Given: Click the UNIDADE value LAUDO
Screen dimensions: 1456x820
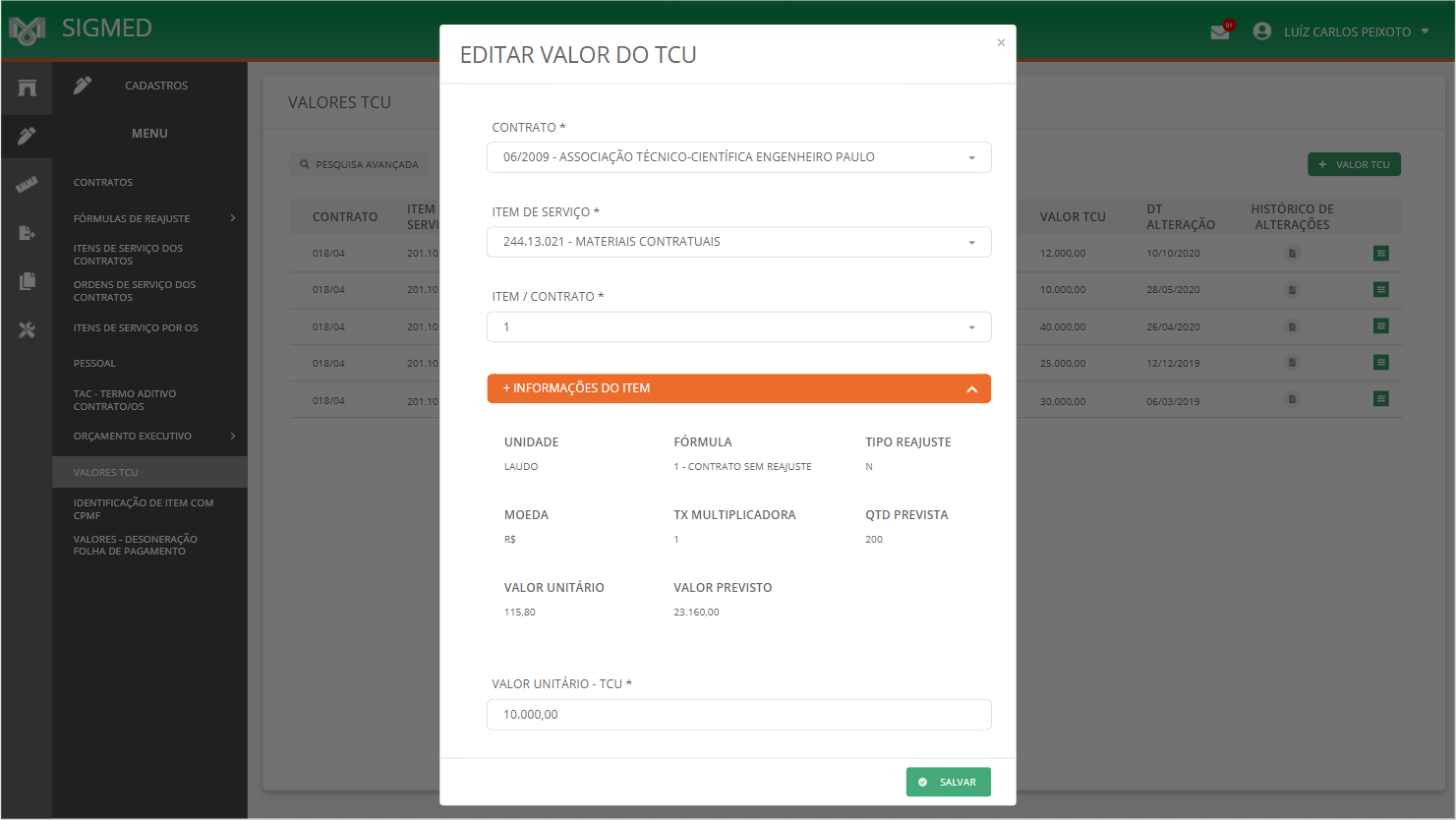Looking at the screenshot, I should point(521,467).
